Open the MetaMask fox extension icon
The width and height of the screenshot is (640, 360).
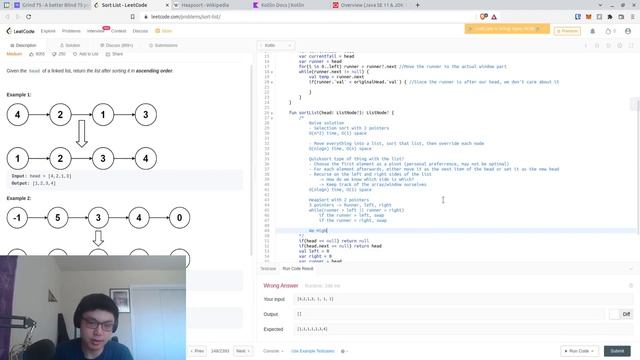(589, 17)
